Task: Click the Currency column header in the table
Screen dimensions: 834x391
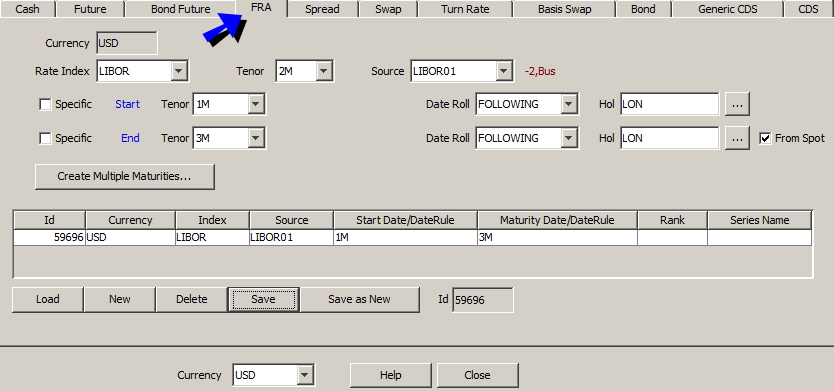Action: pos(130,220)
